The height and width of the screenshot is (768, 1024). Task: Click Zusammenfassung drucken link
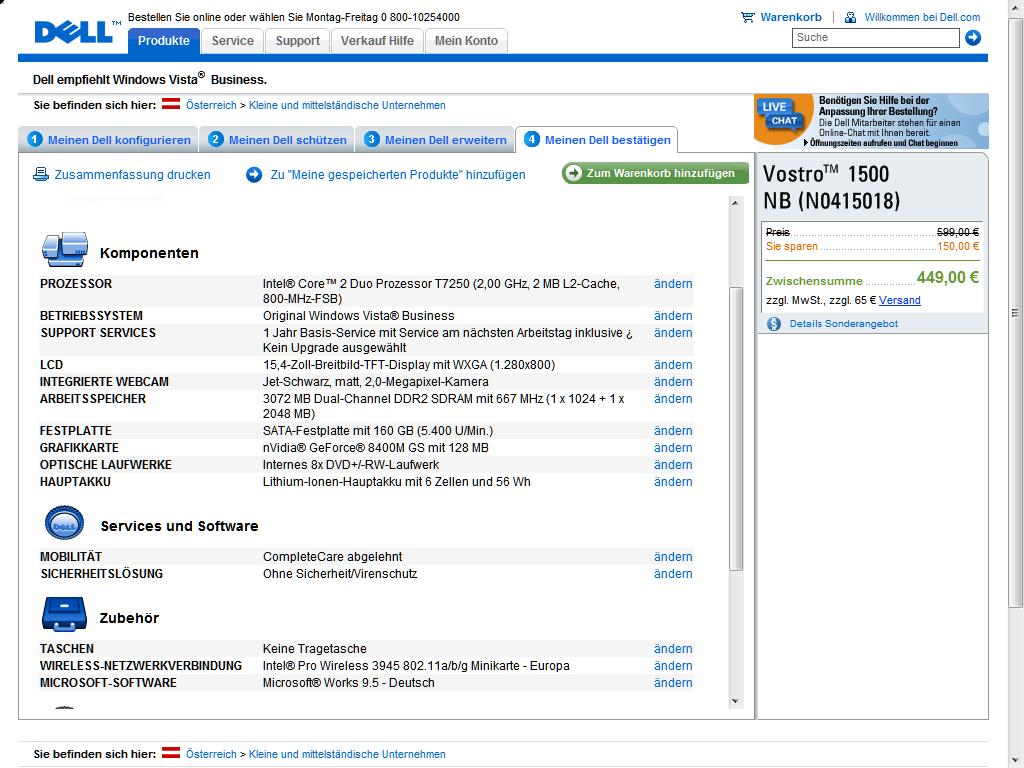pos(133,174)
